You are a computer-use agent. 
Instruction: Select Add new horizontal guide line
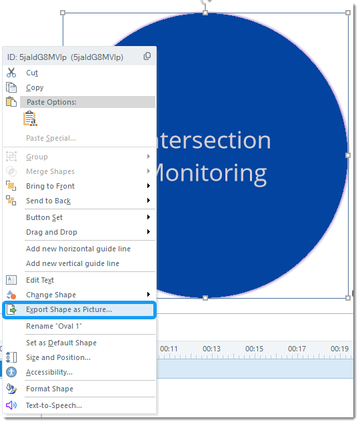pos(79,248)
